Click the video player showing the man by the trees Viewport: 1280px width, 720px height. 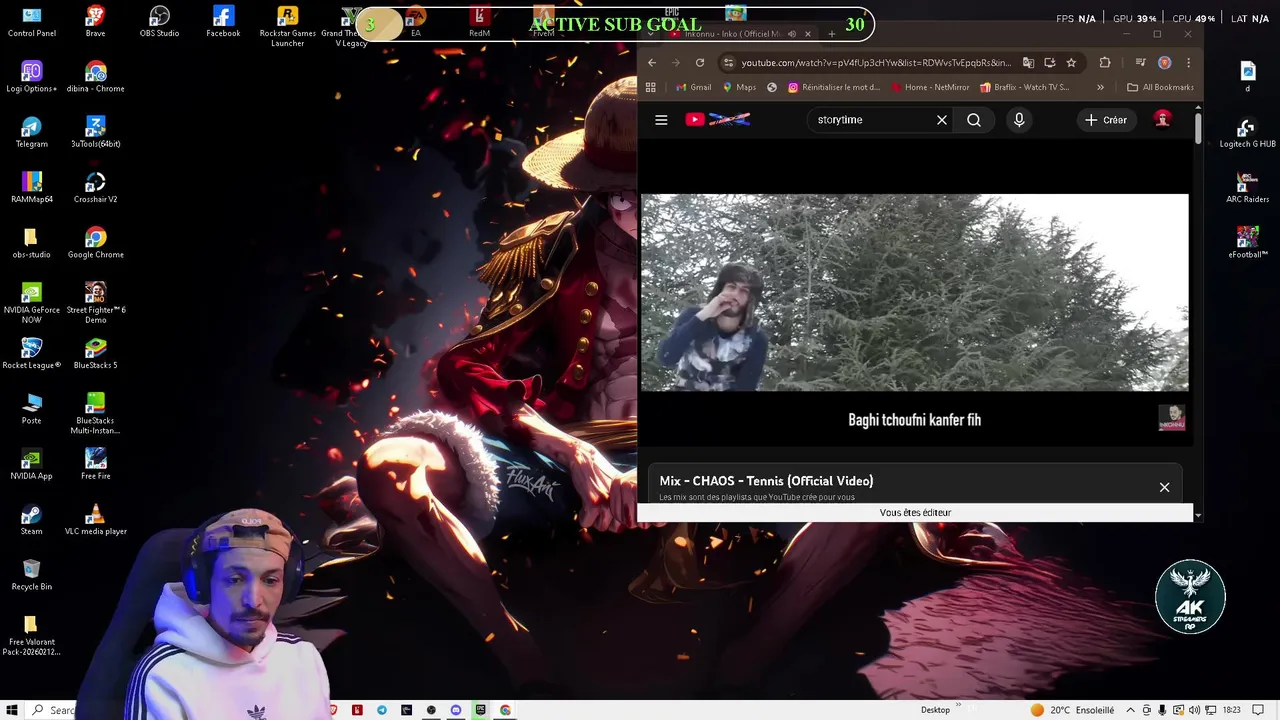[x=914, y=292]
